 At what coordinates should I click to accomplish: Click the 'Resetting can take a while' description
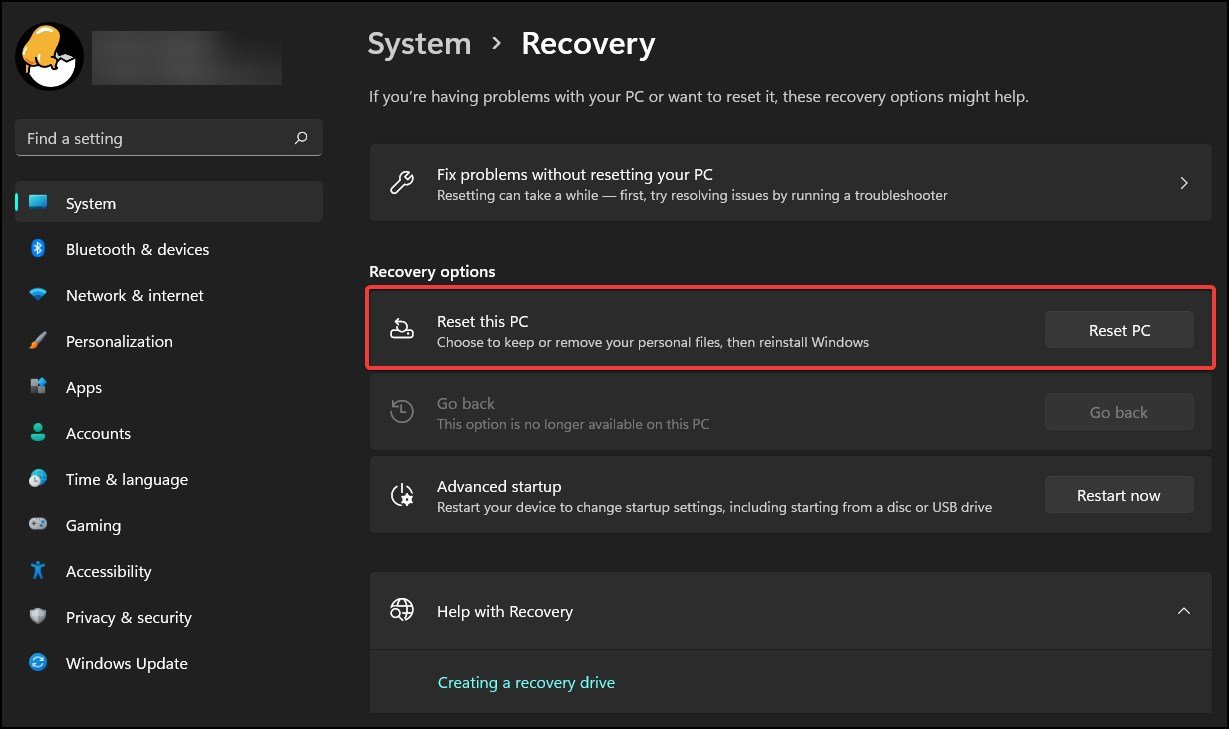point(692,195)
